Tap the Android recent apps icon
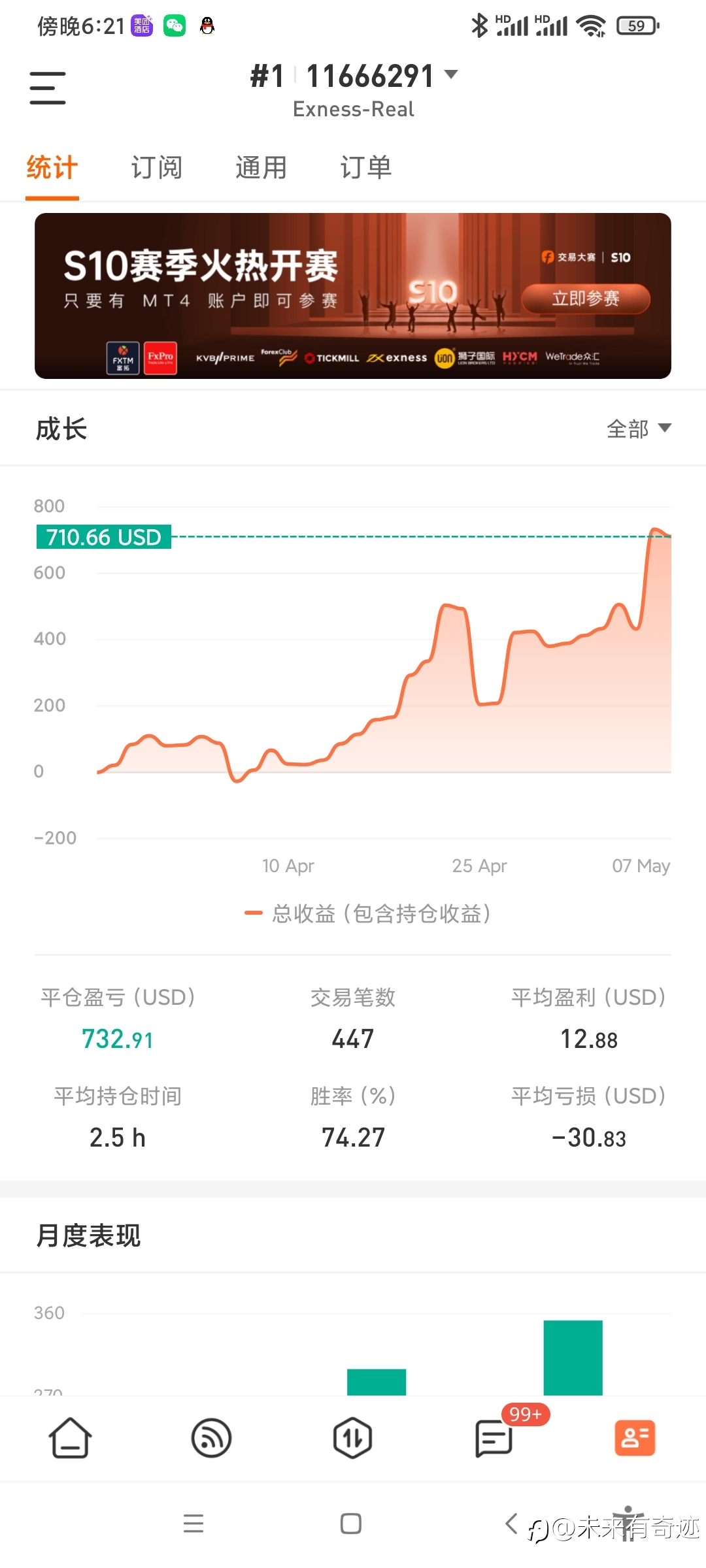This screenshot has height=1568, width=706. pos(193,1524)
